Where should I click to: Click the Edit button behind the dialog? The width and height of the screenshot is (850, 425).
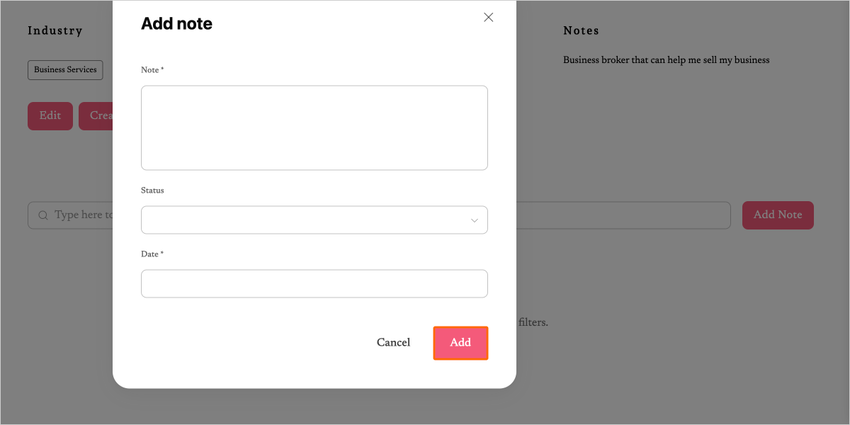click(x=50, y=116)
